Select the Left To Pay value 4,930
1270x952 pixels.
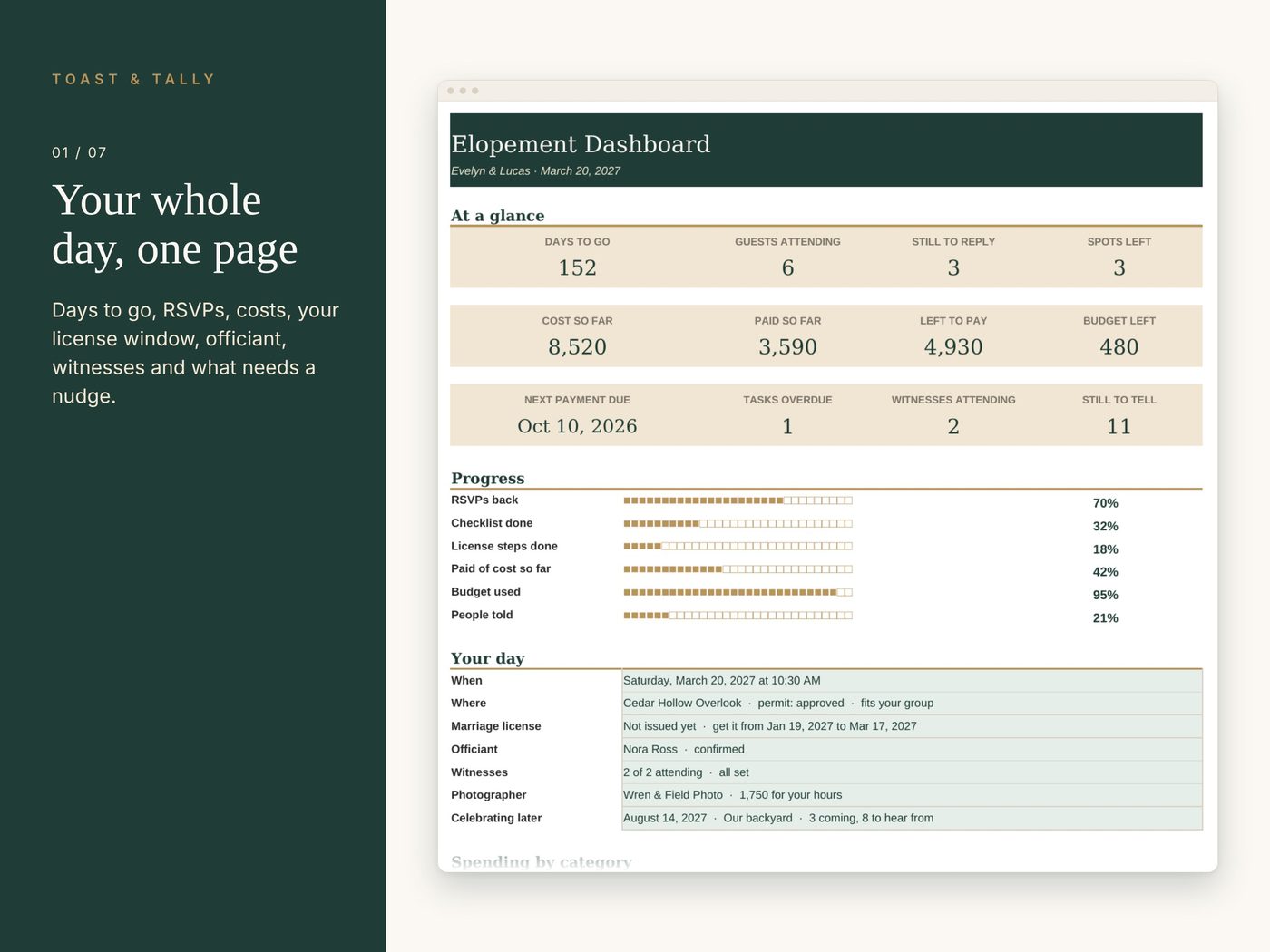pos(953,346)
